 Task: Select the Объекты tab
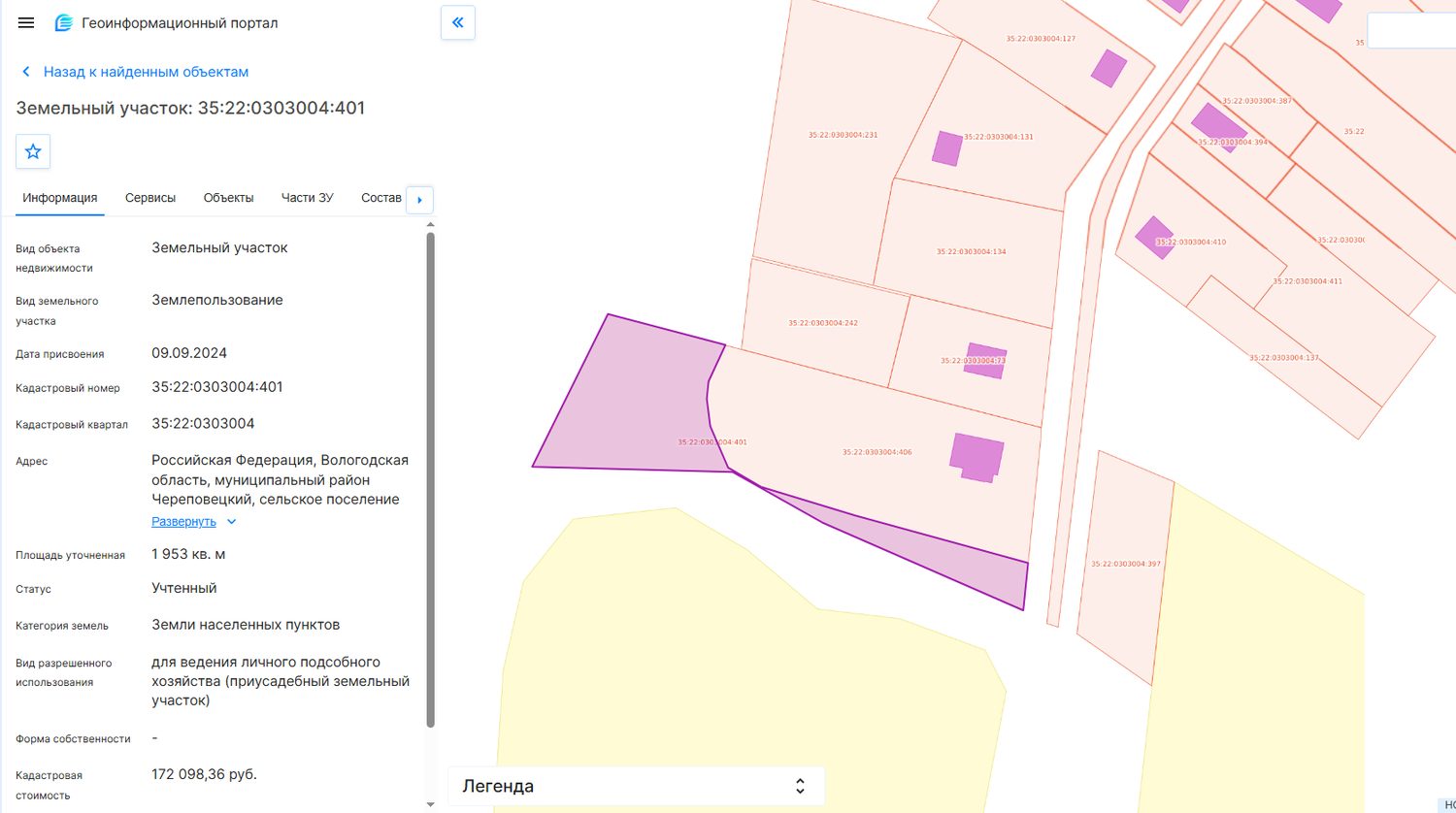(x=228, y=198)
